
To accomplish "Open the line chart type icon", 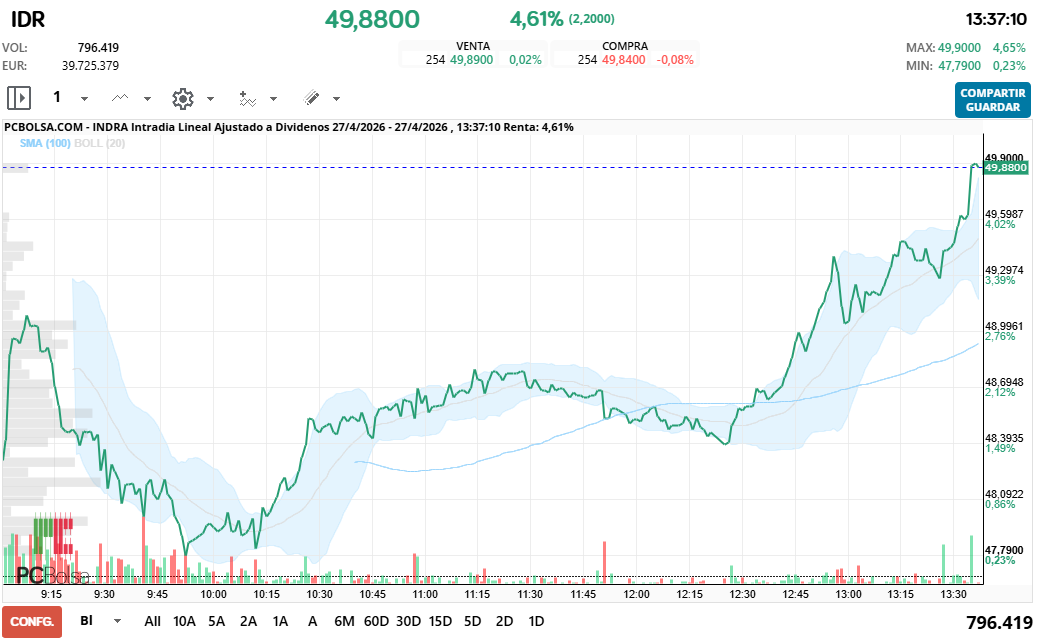I will coord(121,98).
